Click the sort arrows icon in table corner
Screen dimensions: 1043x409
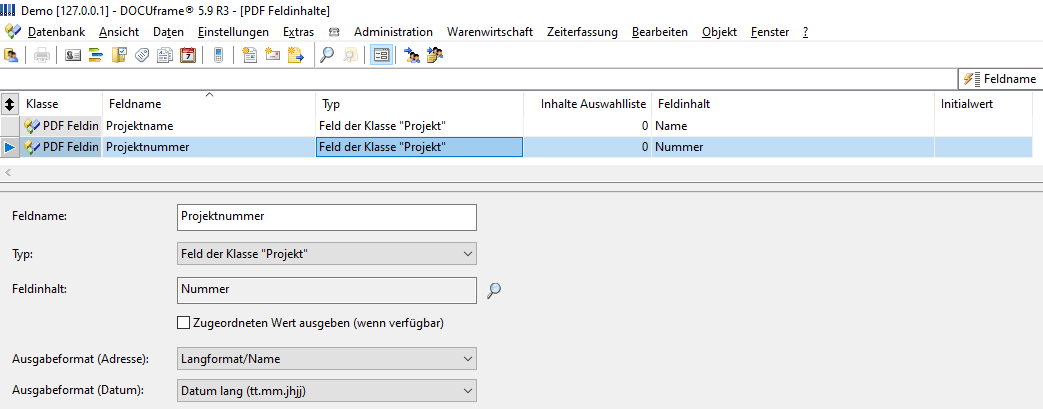click(x=9, y=104)
